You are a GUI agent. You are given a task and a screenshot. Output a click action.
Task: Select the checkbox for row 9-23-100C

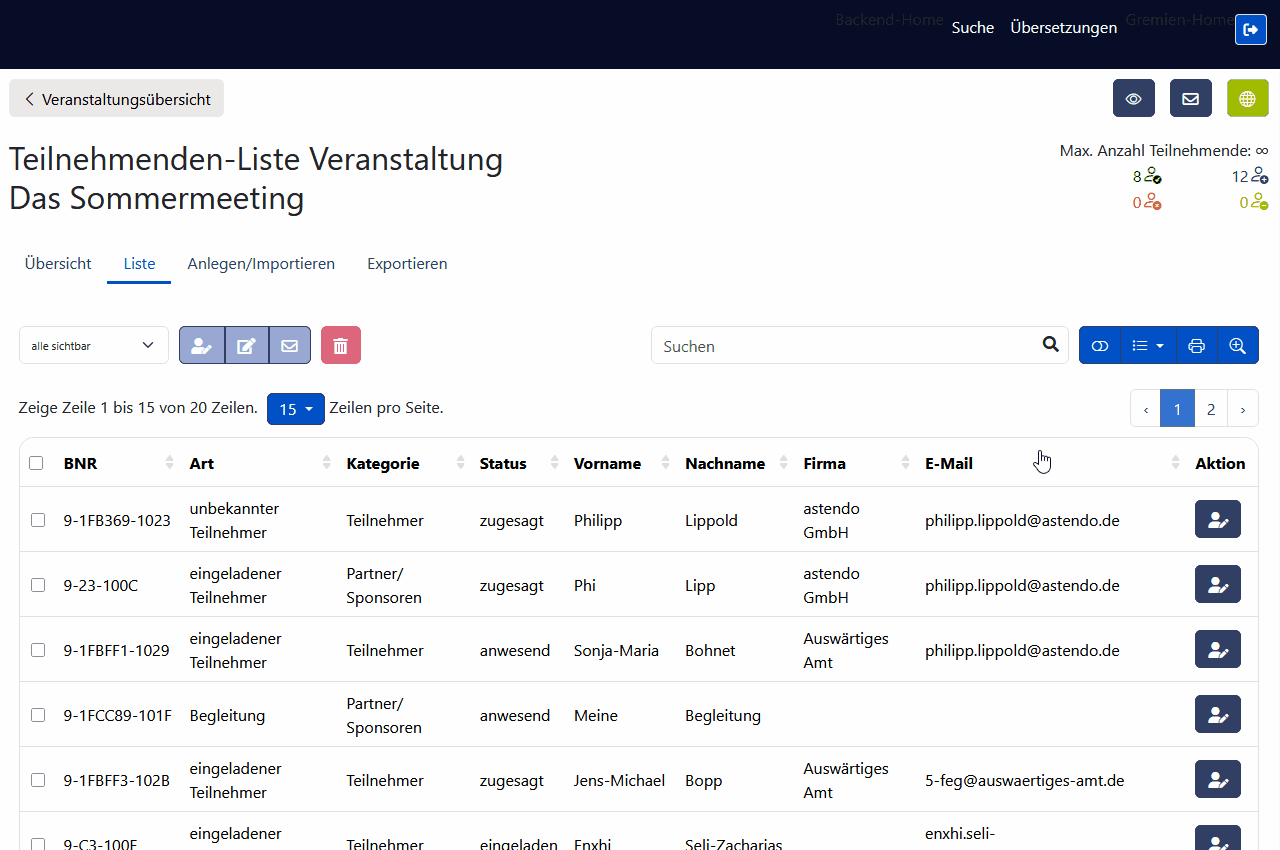click(37, 584)
